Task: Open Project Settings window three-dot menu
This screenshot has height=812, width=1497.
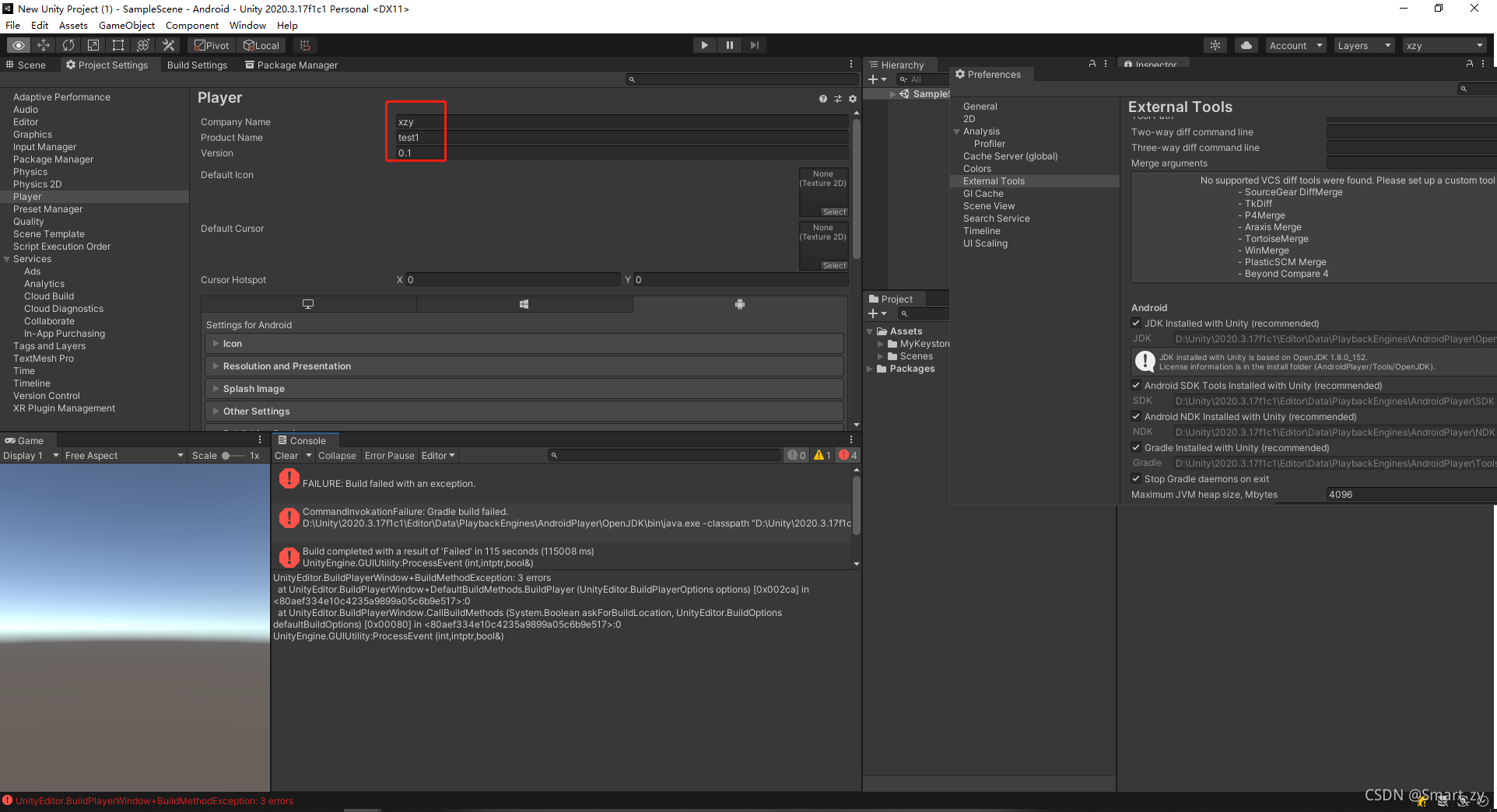Action: tap(851, 65)
